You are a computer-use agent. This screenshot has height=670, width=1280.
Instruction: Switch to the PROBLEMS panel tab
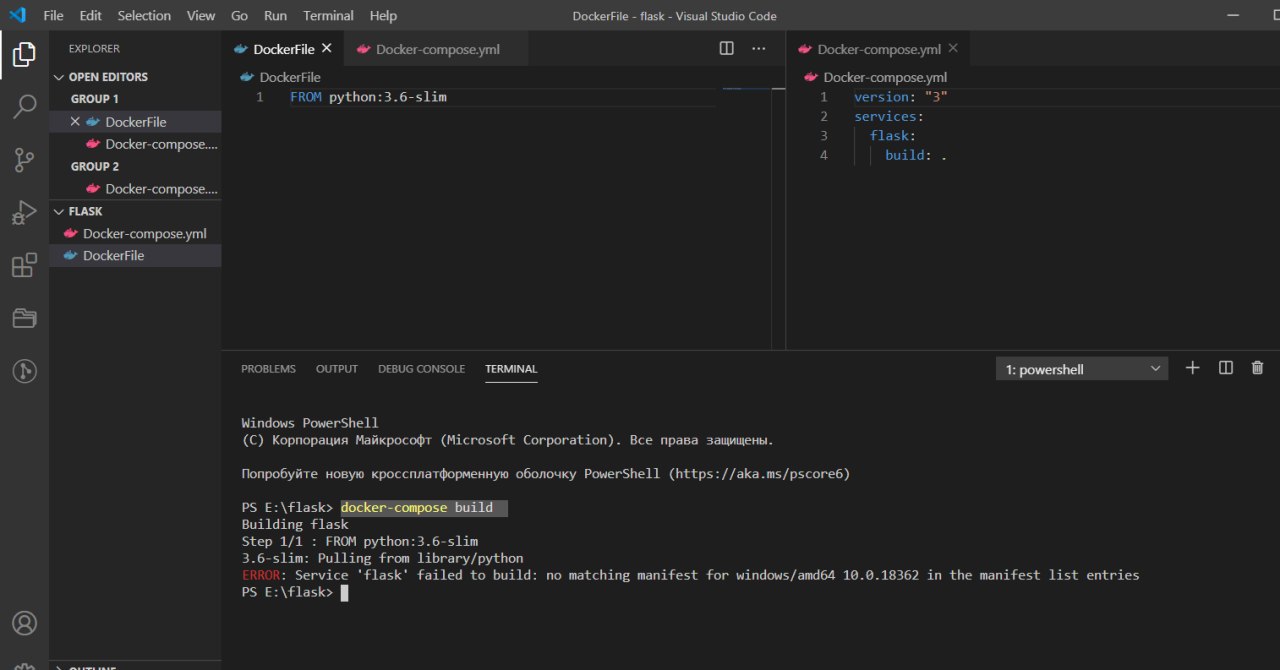click(268, 369)
